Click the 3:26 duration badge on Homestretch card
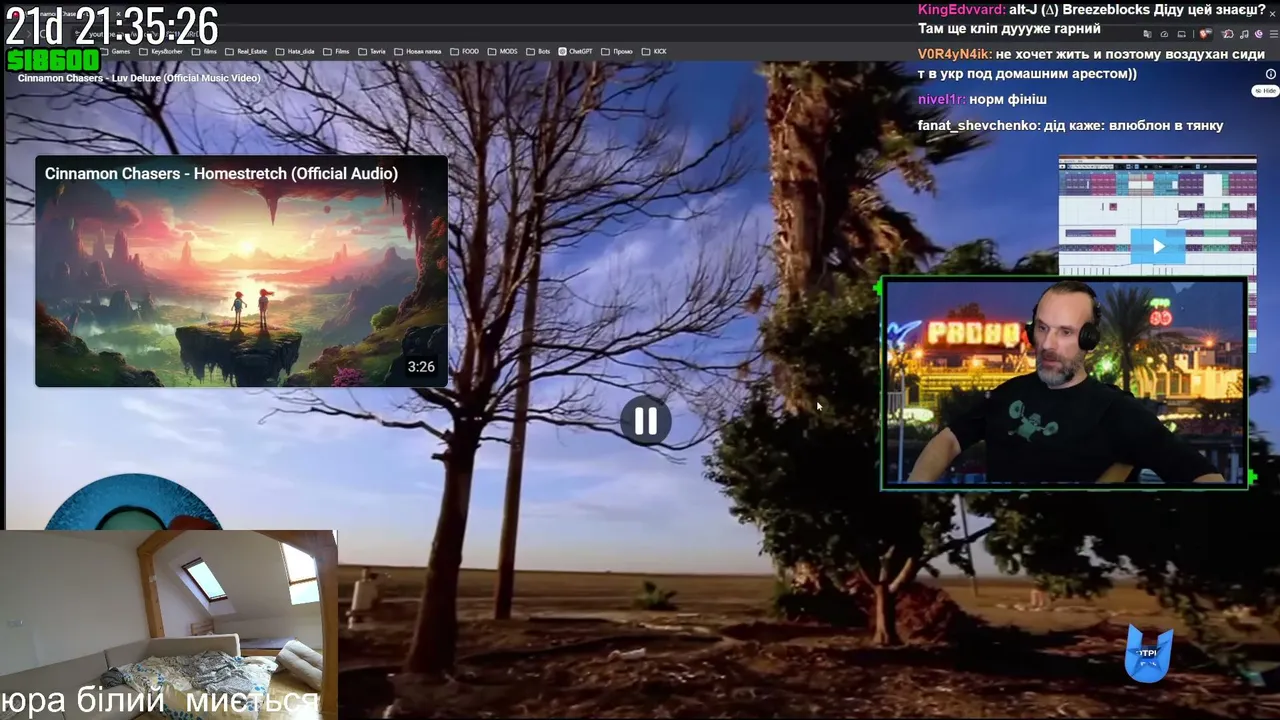 (421, 367)
